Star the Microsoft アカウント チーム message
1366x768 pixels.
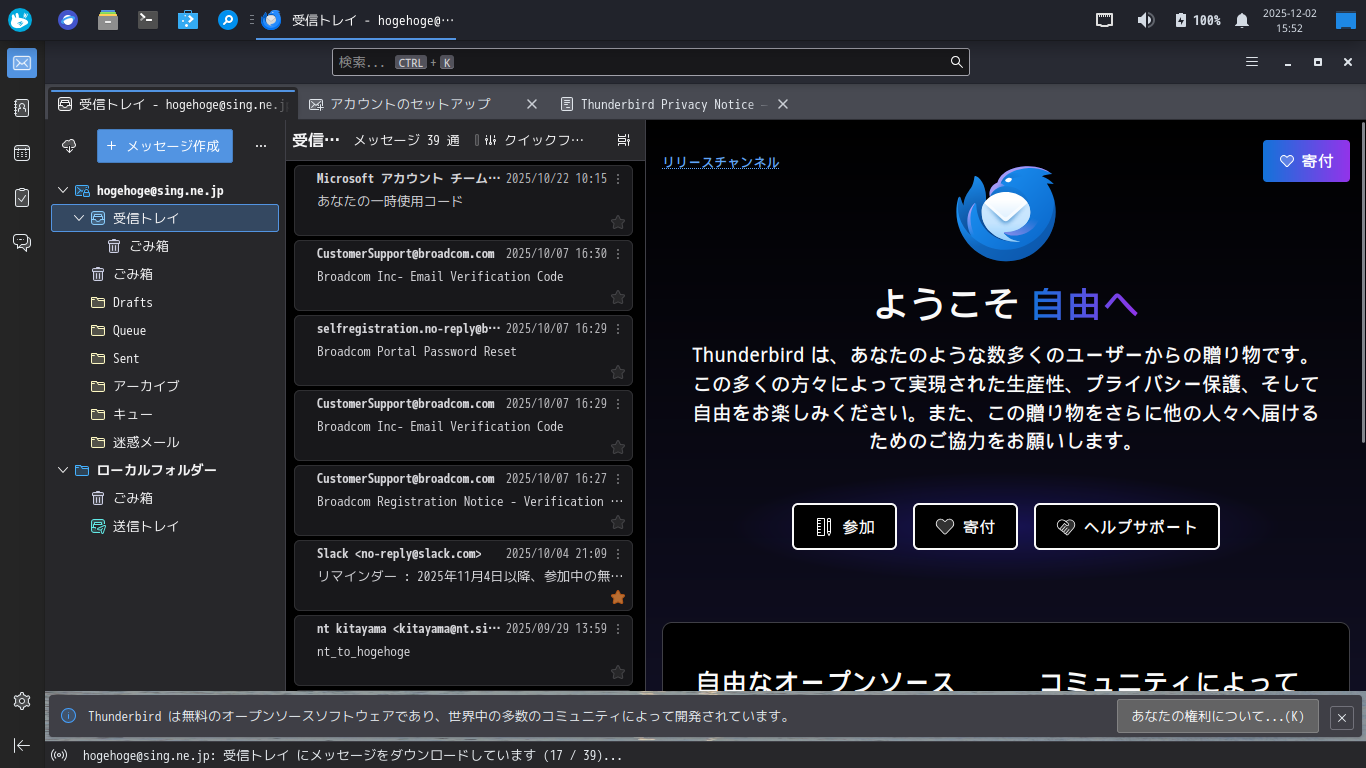click(618, 222)
